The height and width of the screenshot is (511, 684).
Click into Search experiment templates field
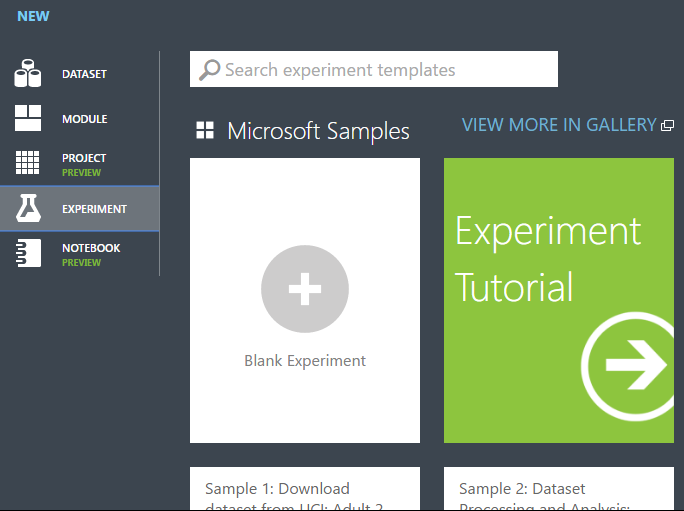(374, 69)
